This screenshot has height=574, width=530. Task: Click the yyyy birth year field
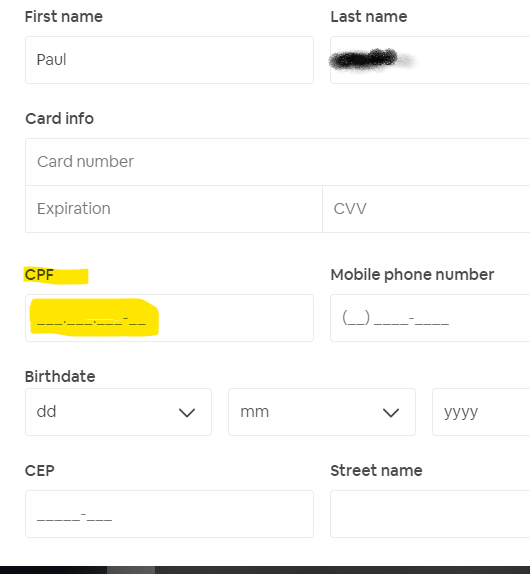(x=481, y=412)
